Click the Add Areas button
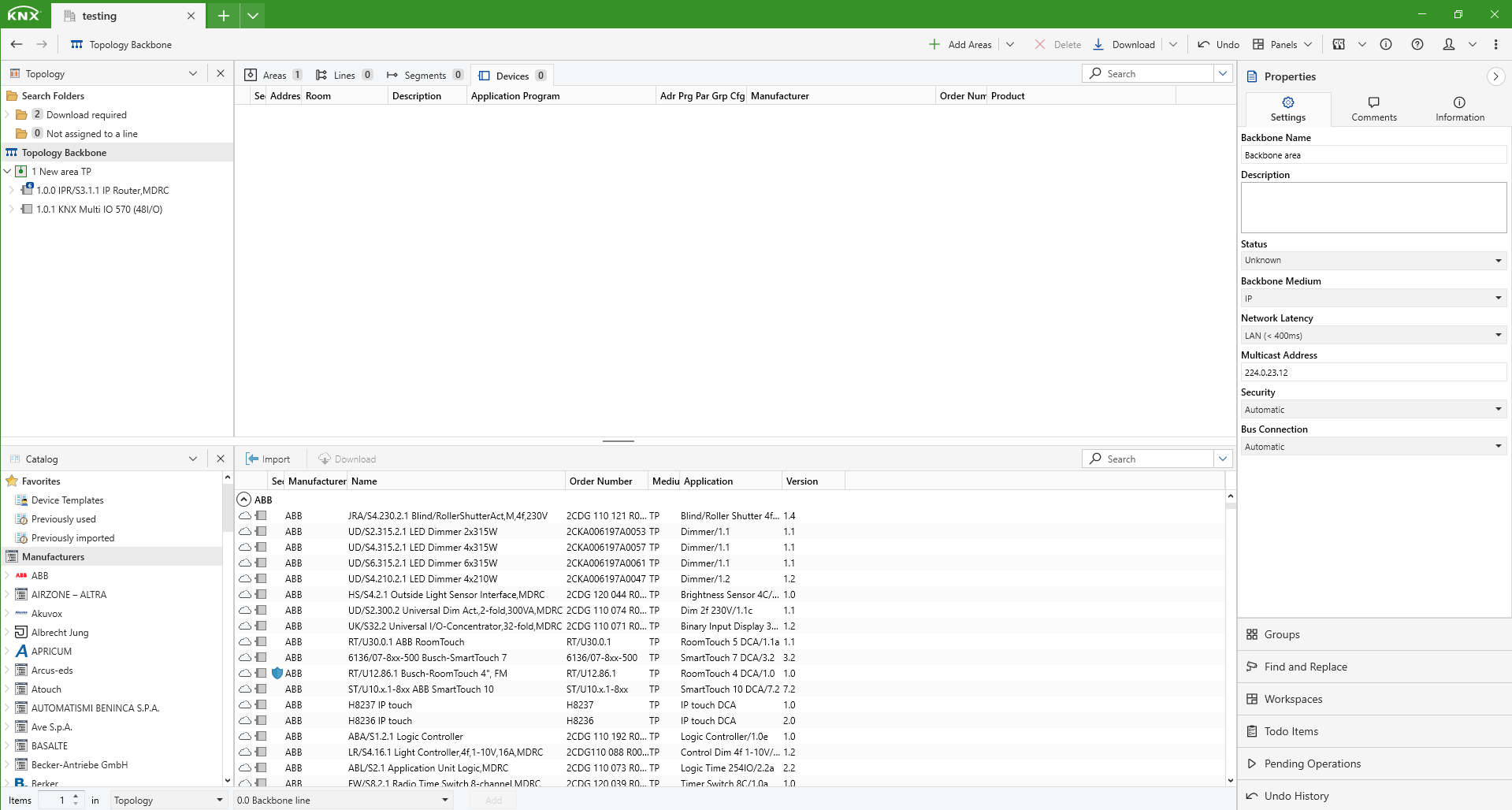Image resolution: width=1512 pixels, height=810 pixels. [x=960, y=45]
